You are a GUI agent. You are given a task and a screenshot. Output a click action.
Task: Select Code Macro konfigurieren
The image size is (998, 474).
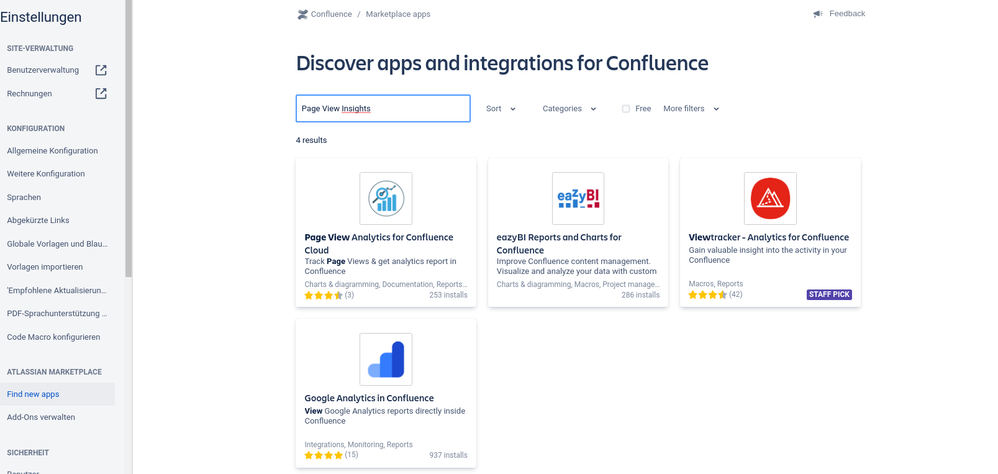53,337
